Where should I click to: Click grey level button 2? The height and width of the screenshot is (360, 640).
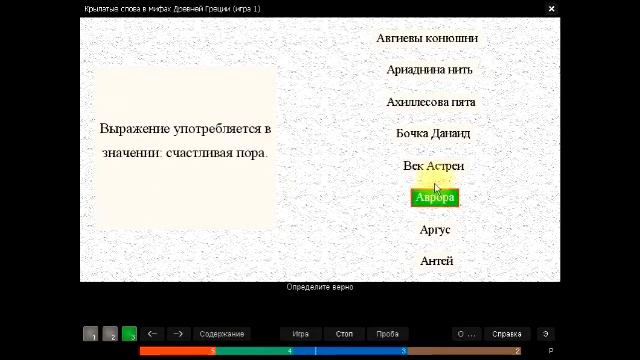(110, 334)
